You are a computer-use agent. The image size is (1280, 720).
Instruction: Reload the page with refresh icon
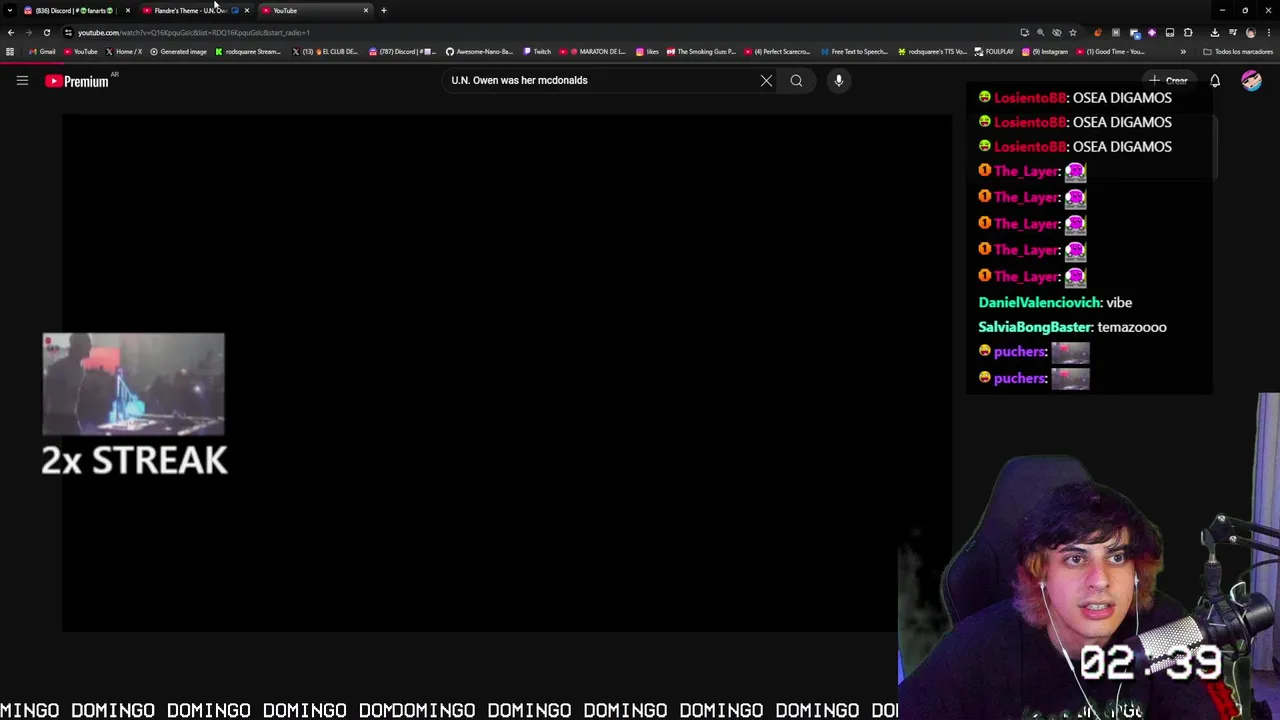(x=46, y=32)
